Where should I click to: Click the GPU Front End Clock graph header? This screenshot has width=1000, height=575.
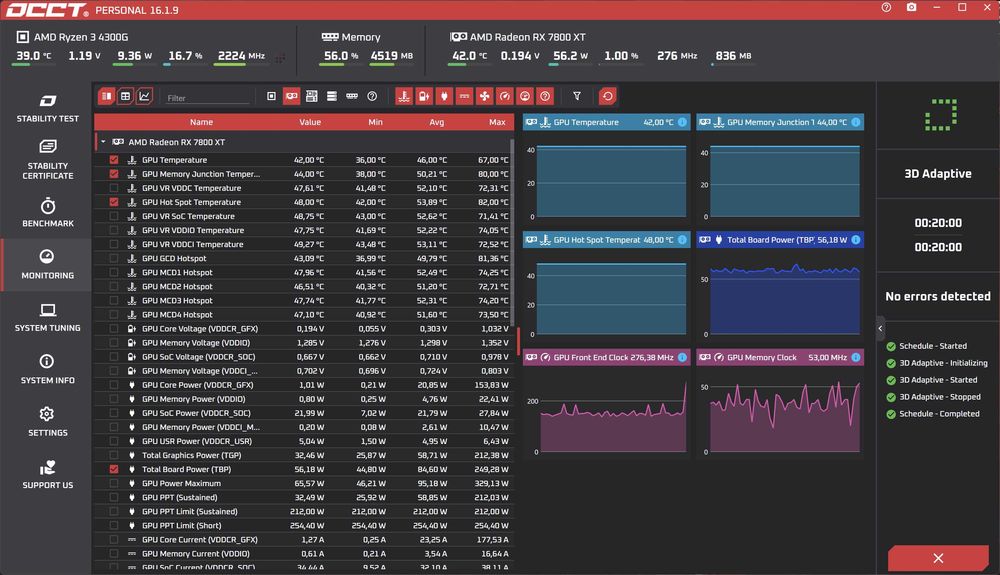[x=606, y=358]
